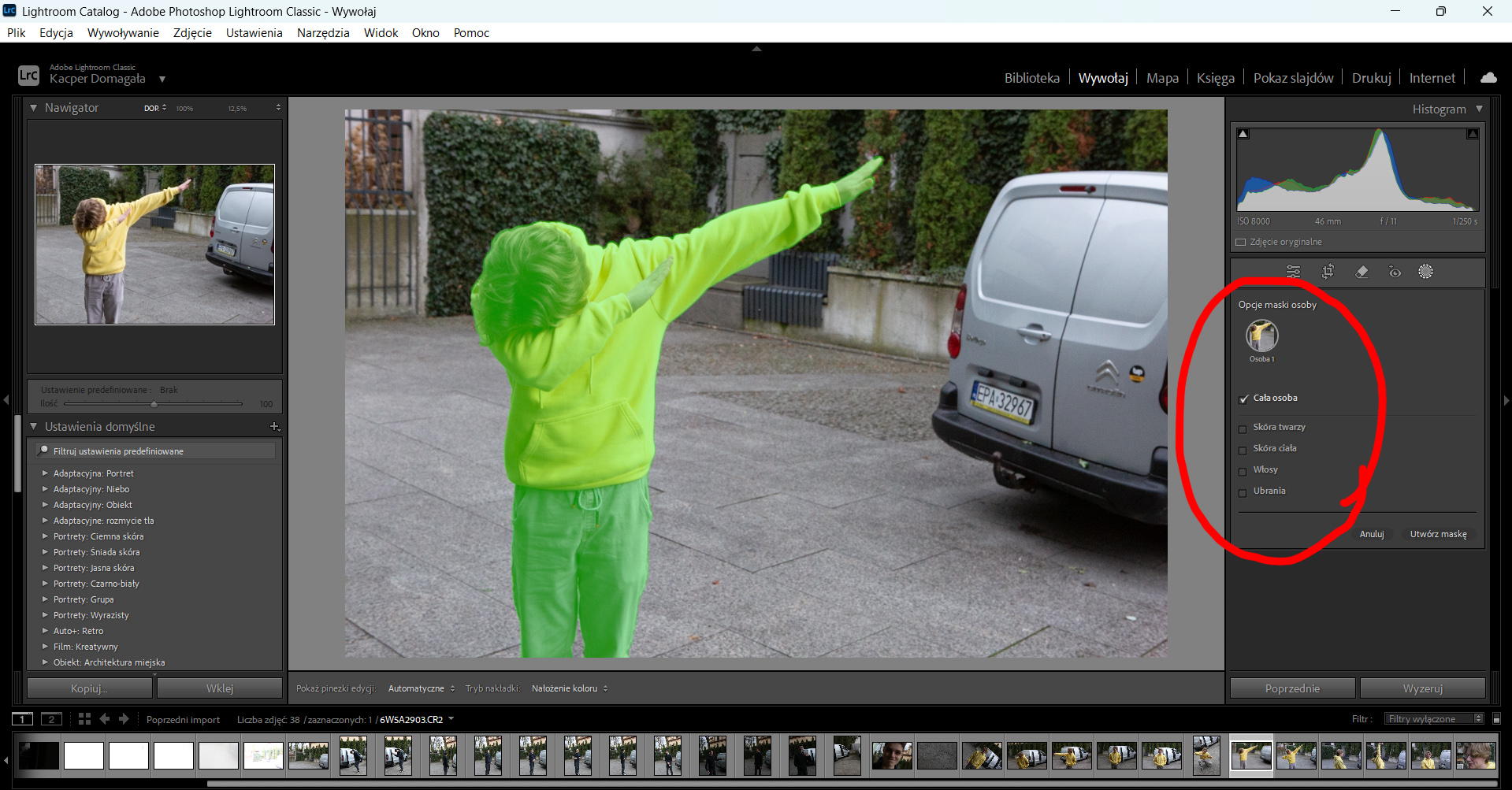Expand the Adaptacyjna: Portret preset group

coord(45,473)
